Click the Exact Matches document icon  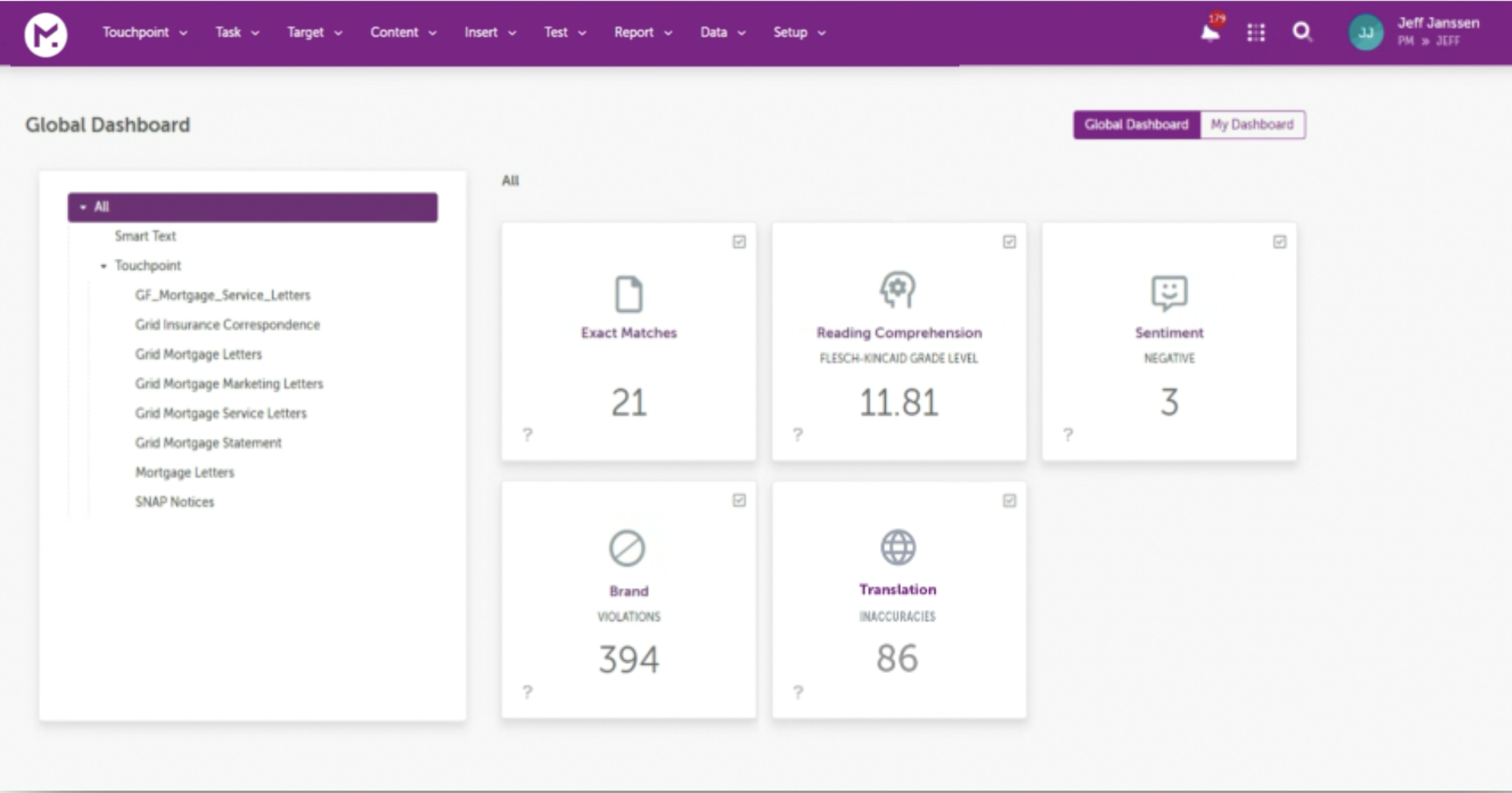click(628, 294)
